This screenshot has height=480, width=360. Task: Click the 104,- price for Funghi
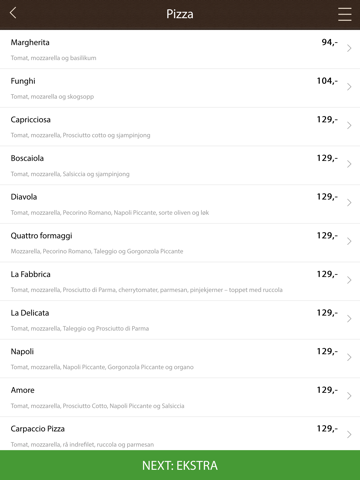pos(327,81)
